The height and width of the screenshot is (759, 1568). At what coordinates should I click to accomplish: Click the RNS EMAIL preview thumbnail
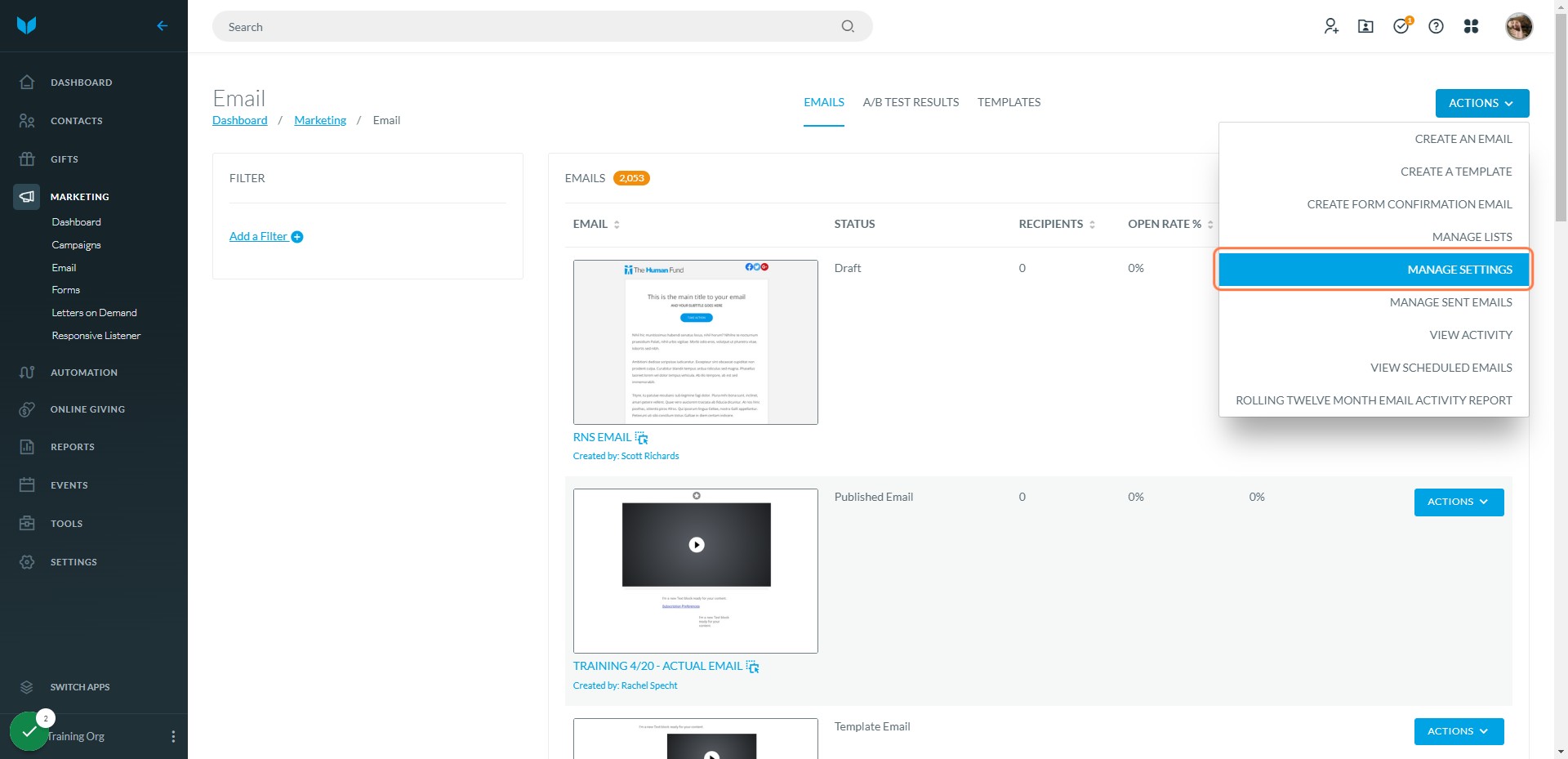[x=696, y=342]
